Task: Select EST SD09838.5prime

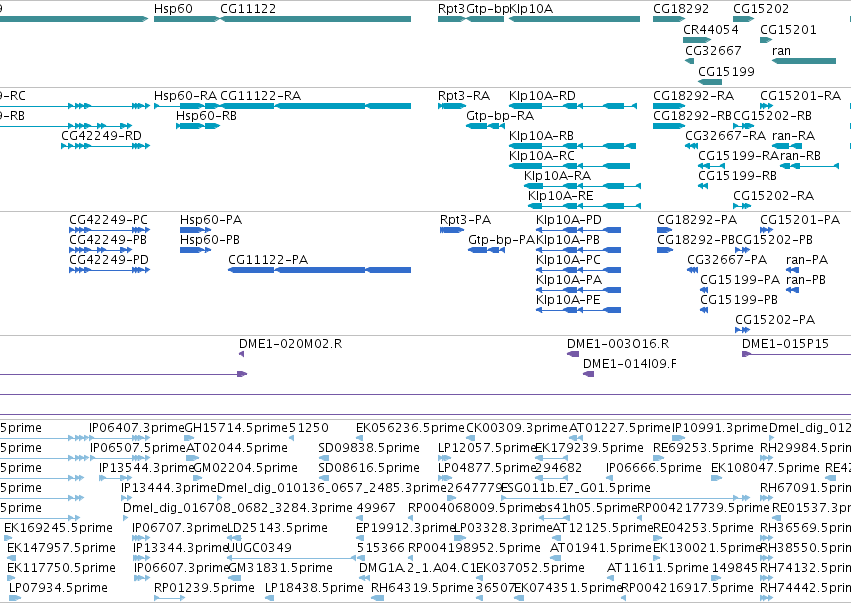Action: coord(369,448)
